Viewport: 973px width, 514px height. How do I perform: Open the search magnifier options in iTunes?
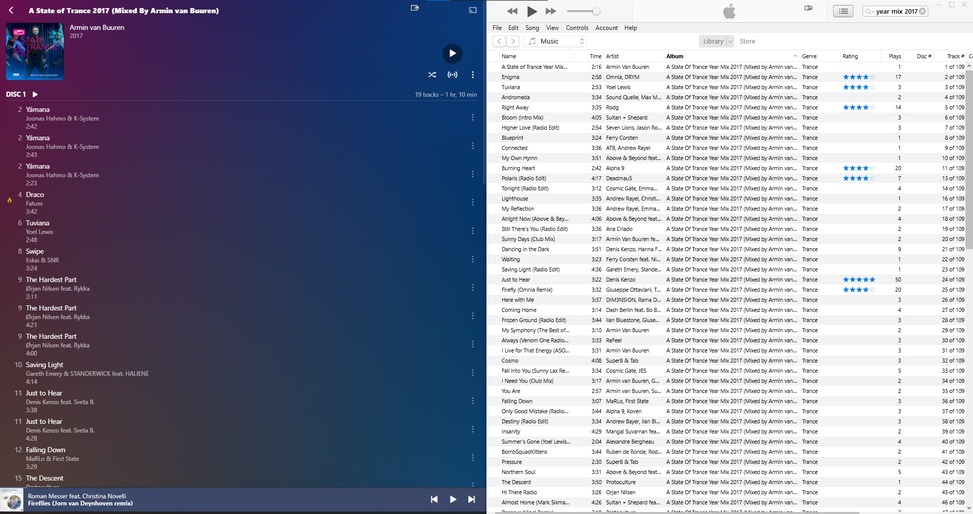(x=869, y=11)
